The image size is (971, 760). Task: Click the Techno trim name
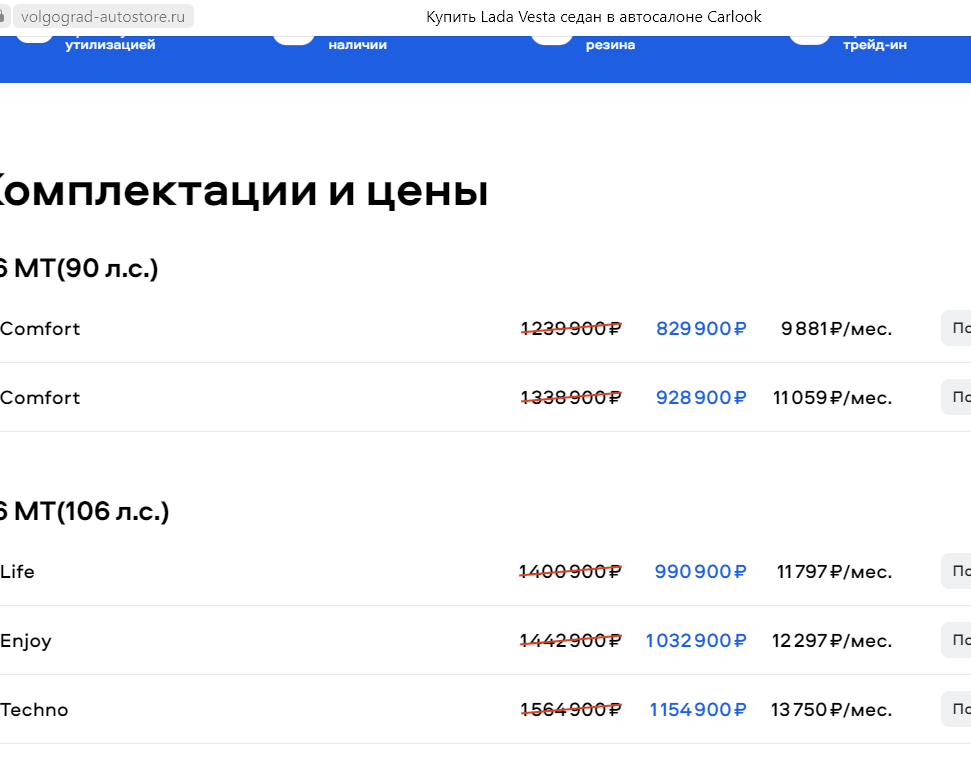[x=34, y=709]
